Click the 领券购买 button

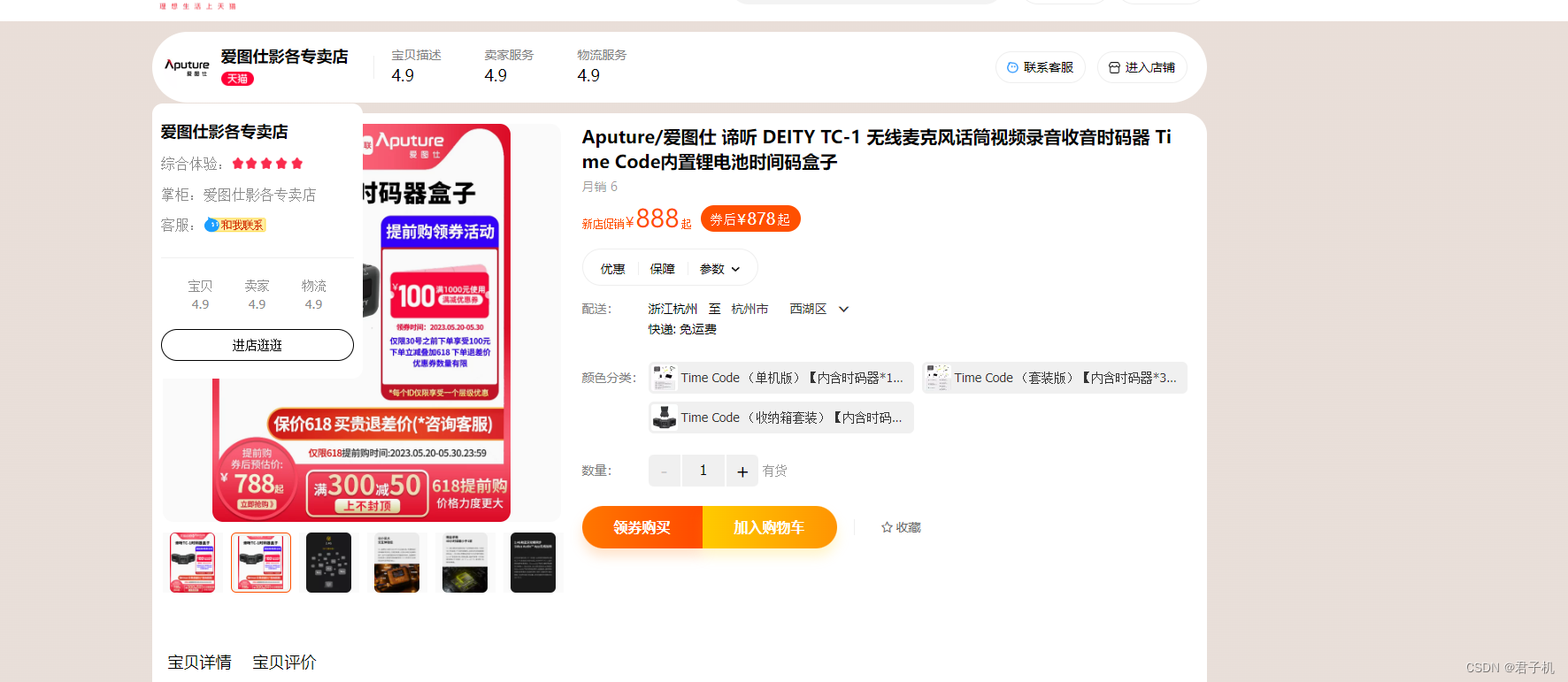(x=642, y=527)
